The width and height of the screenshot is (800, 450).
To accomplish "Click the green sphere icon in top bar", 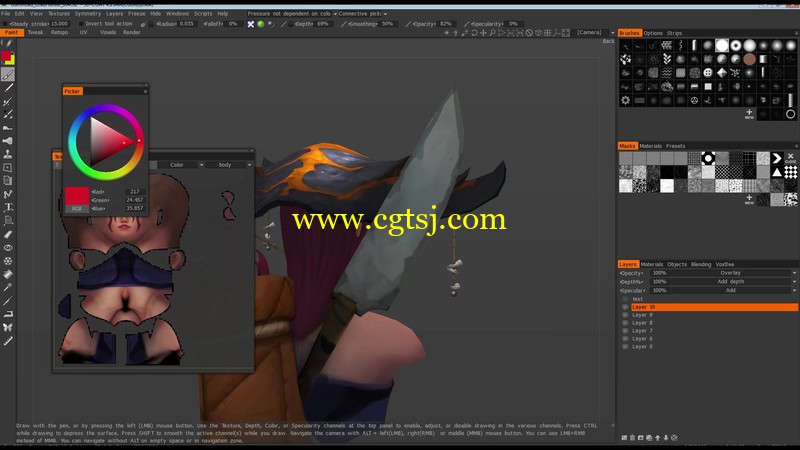I will (261, 24).
